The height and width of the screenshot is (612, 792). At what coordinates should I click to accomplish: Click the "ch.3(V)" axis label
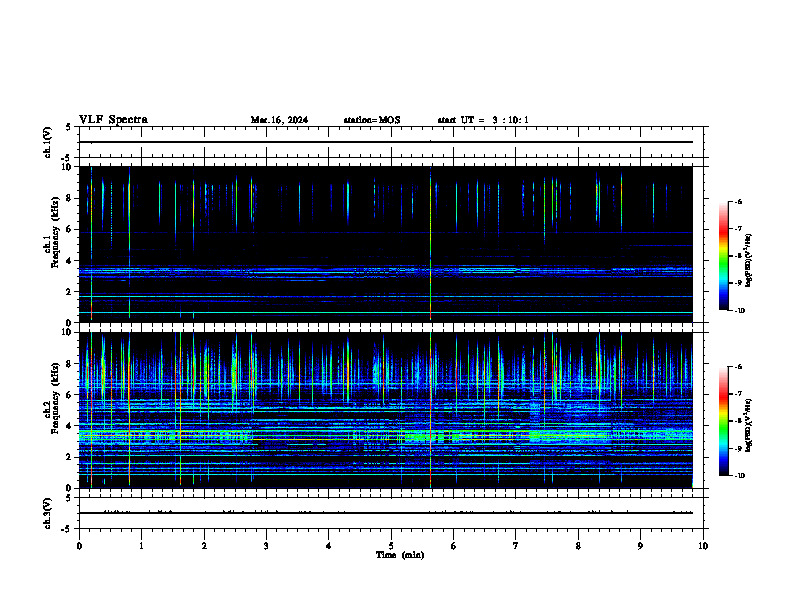tap(48, 513)
